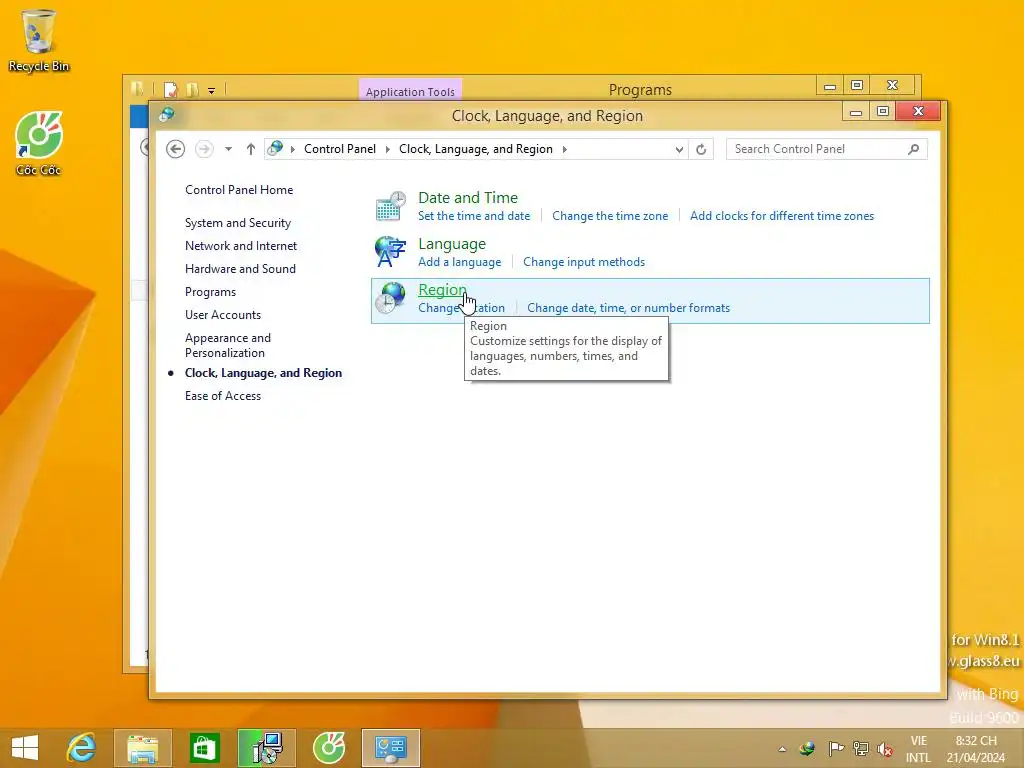Click the Language globe icon
The width and height of the screenshot is (1024, 768).
[391, 252]
